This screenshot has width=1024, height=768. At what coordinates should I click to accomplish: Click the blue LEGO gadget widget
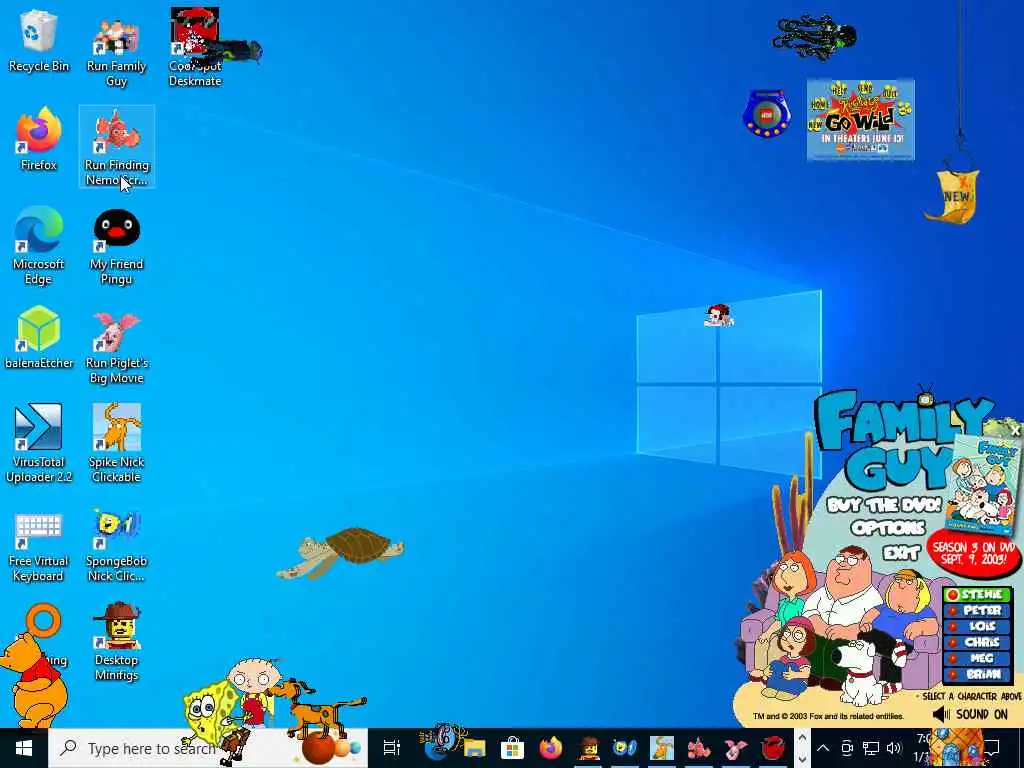pos(767,114)
